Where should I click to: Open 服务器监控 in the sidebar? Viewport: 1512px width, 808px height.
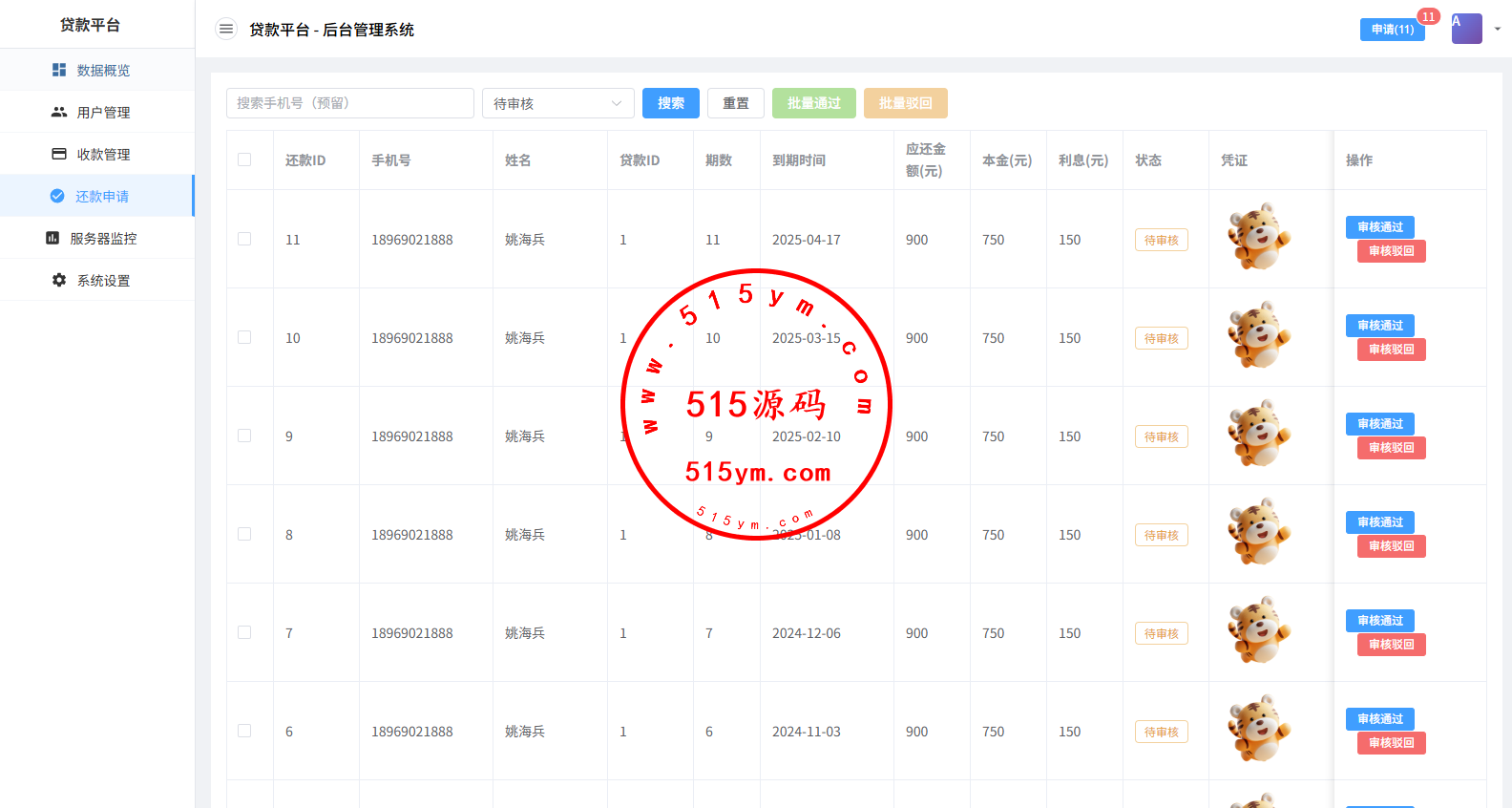103,238
